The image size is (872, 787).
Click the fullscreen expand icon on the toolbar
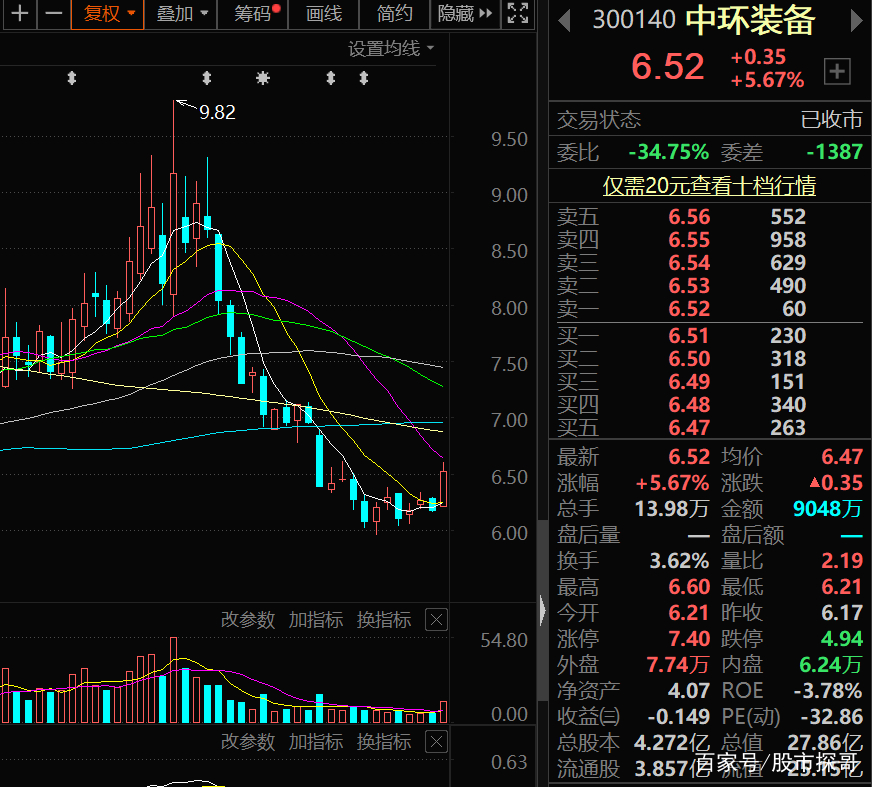(517, 15)
